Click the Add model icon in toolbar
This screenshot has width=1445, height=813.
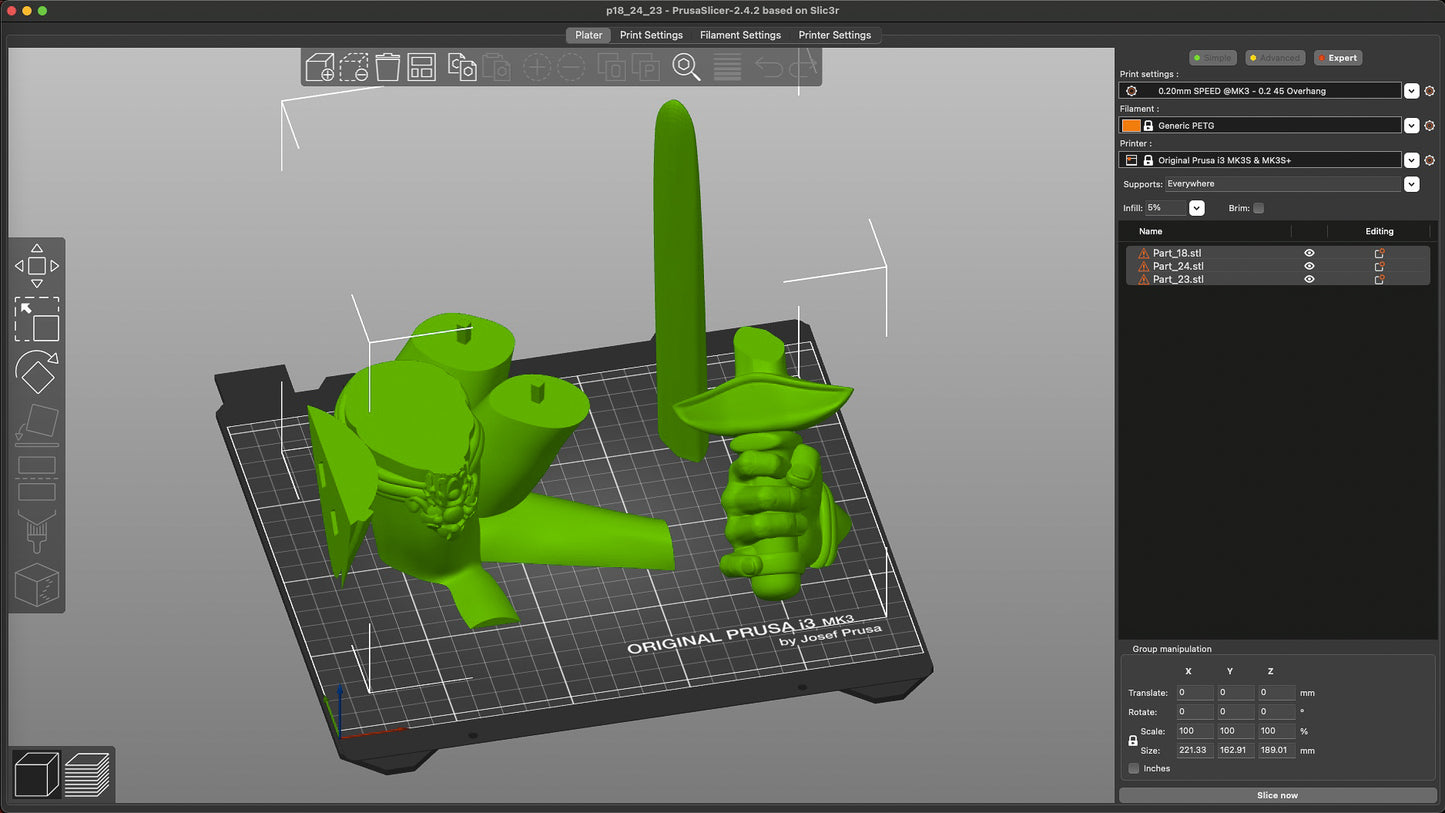[320, 67]
